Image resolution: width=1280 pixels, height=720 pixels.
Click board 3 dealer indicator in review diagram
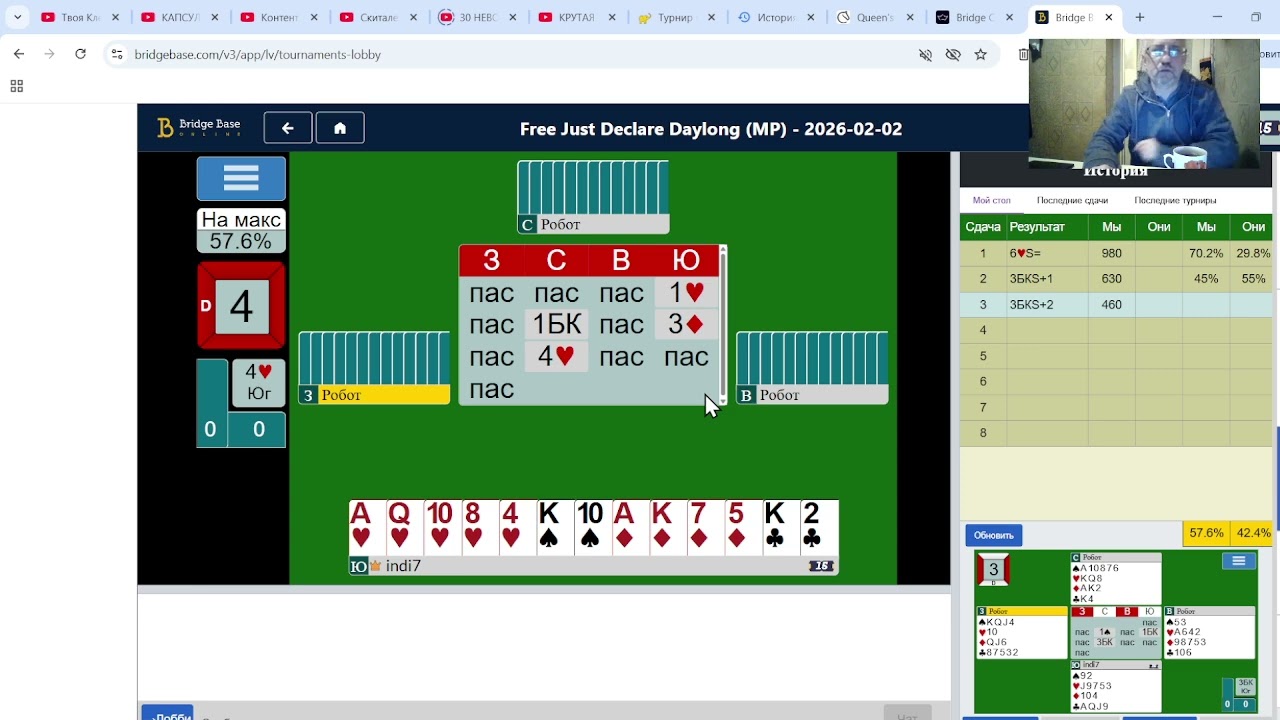click(993, 570)
